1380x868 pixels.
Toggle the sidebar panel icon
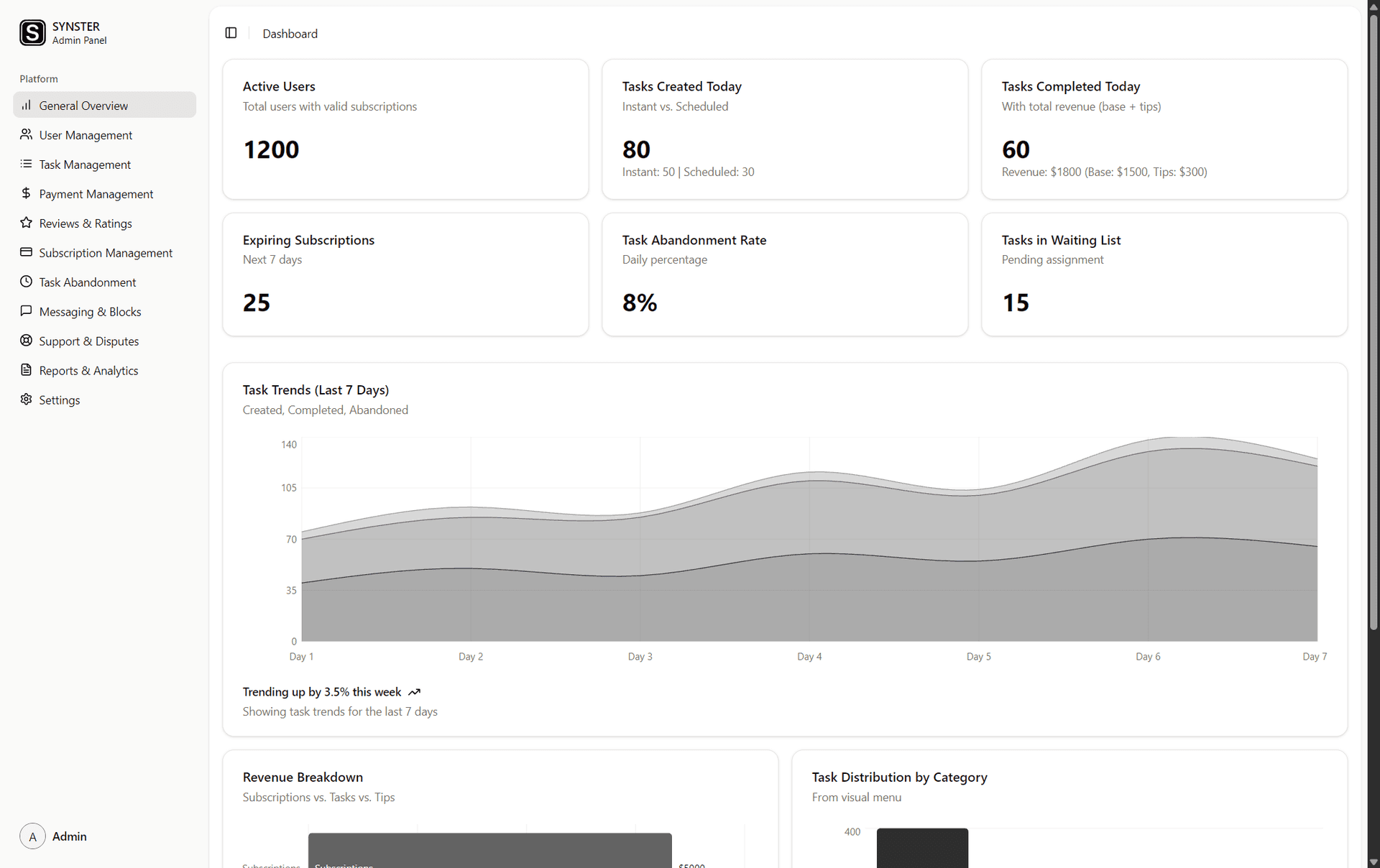231,33
